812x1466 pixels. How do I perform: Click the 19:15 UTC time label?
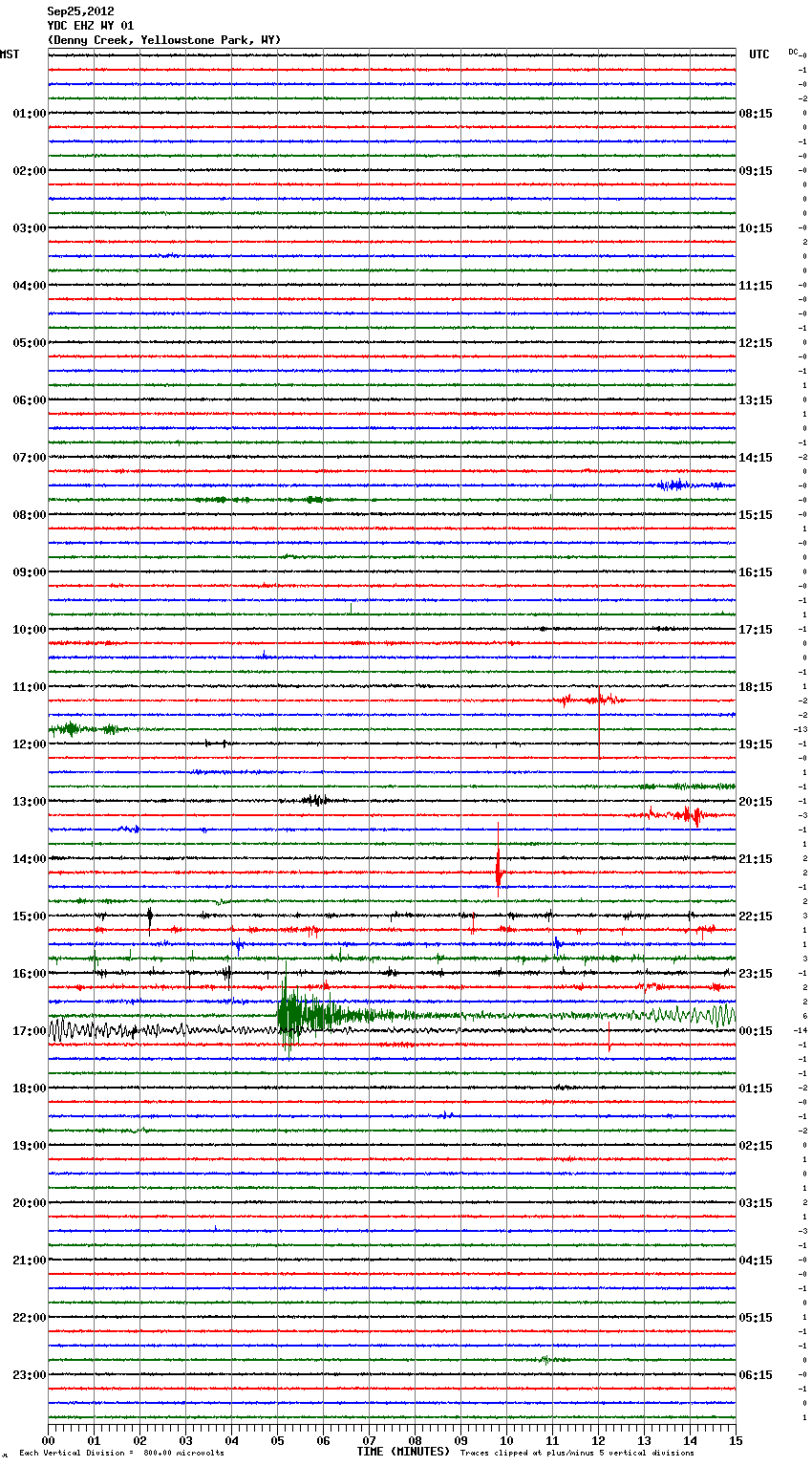tap(756, 744)
